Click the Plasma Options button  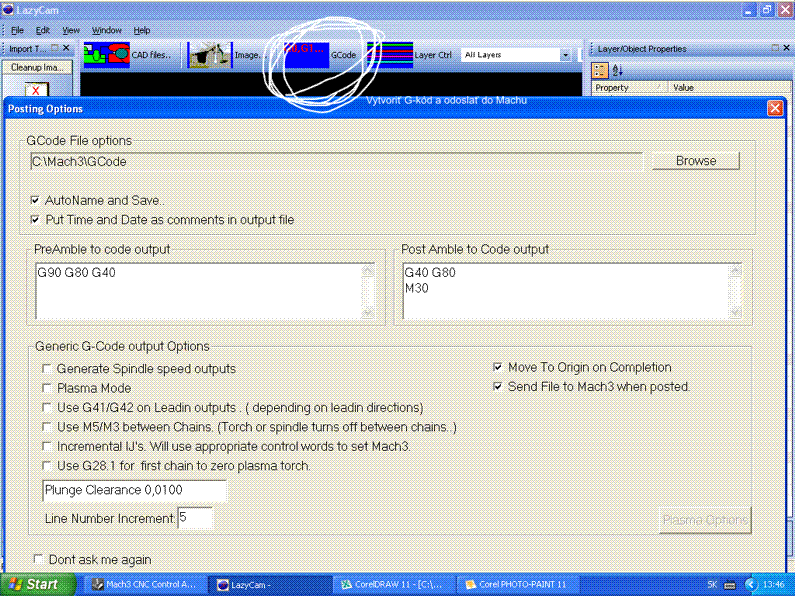(705, 520)
